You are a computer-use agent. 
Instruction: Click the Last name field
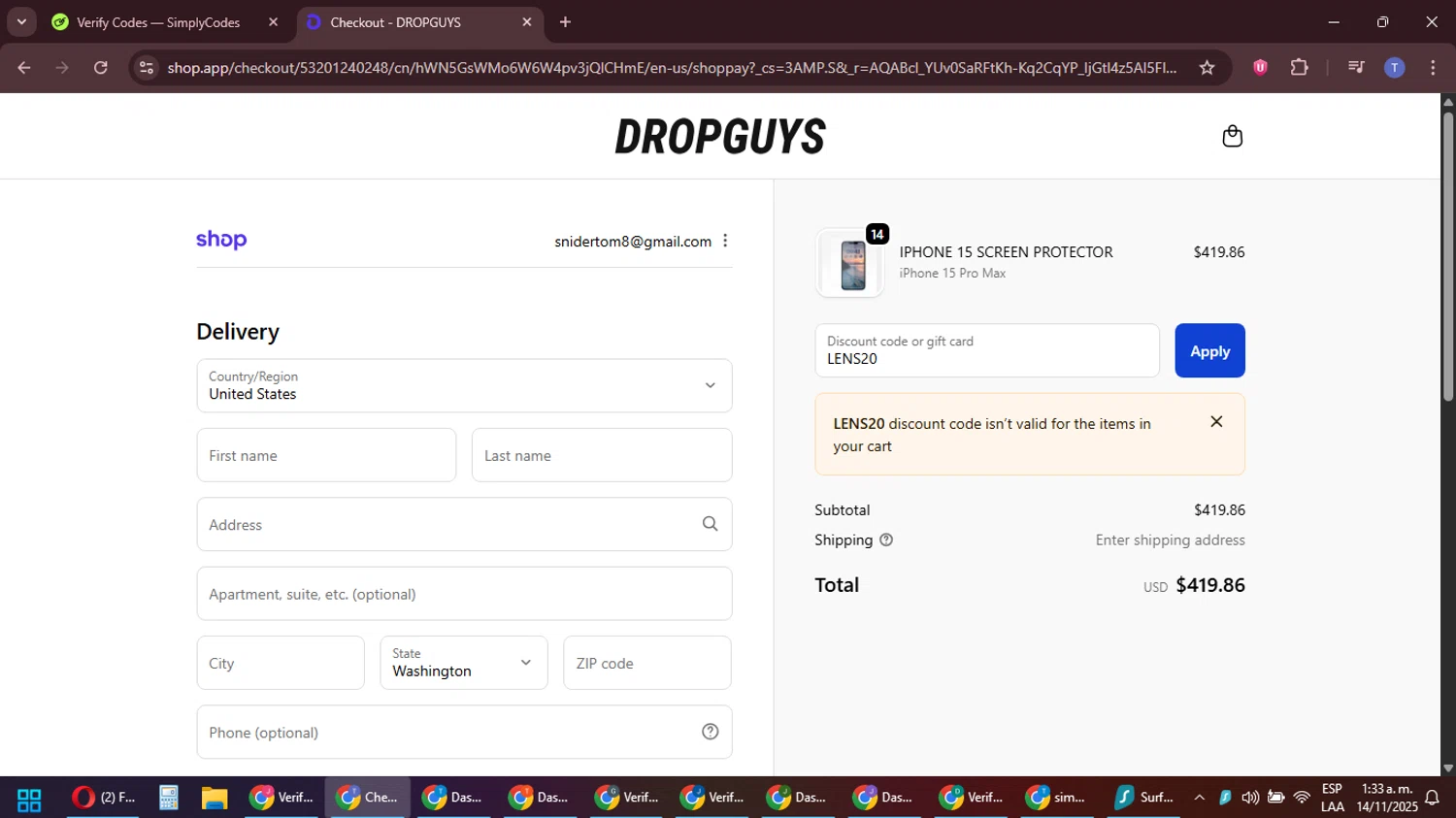tap(602, 455)
